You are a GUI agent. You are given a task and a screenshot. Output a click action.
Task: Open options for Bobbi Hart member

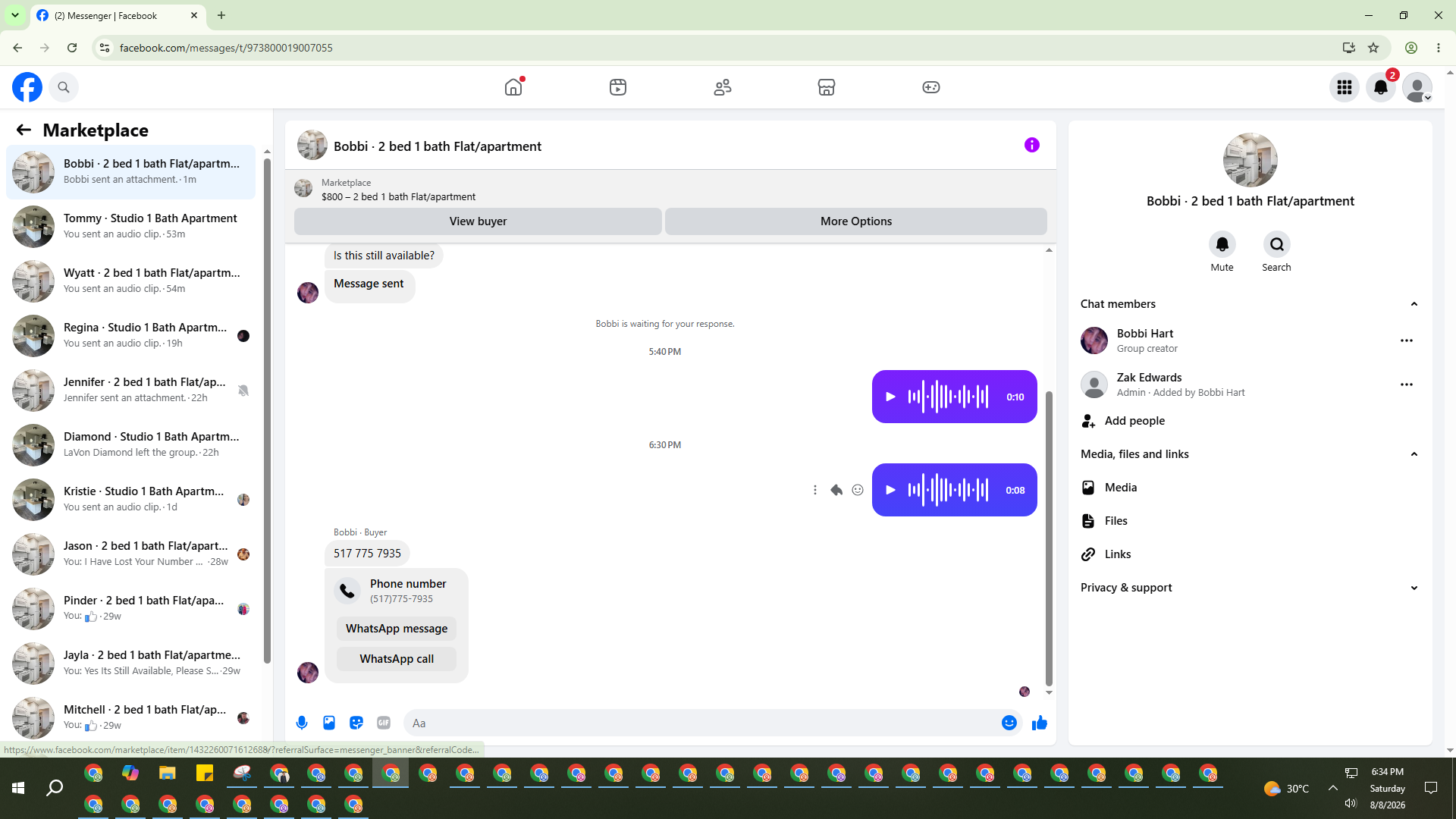pyautogui.click(x=1407, y=340)
